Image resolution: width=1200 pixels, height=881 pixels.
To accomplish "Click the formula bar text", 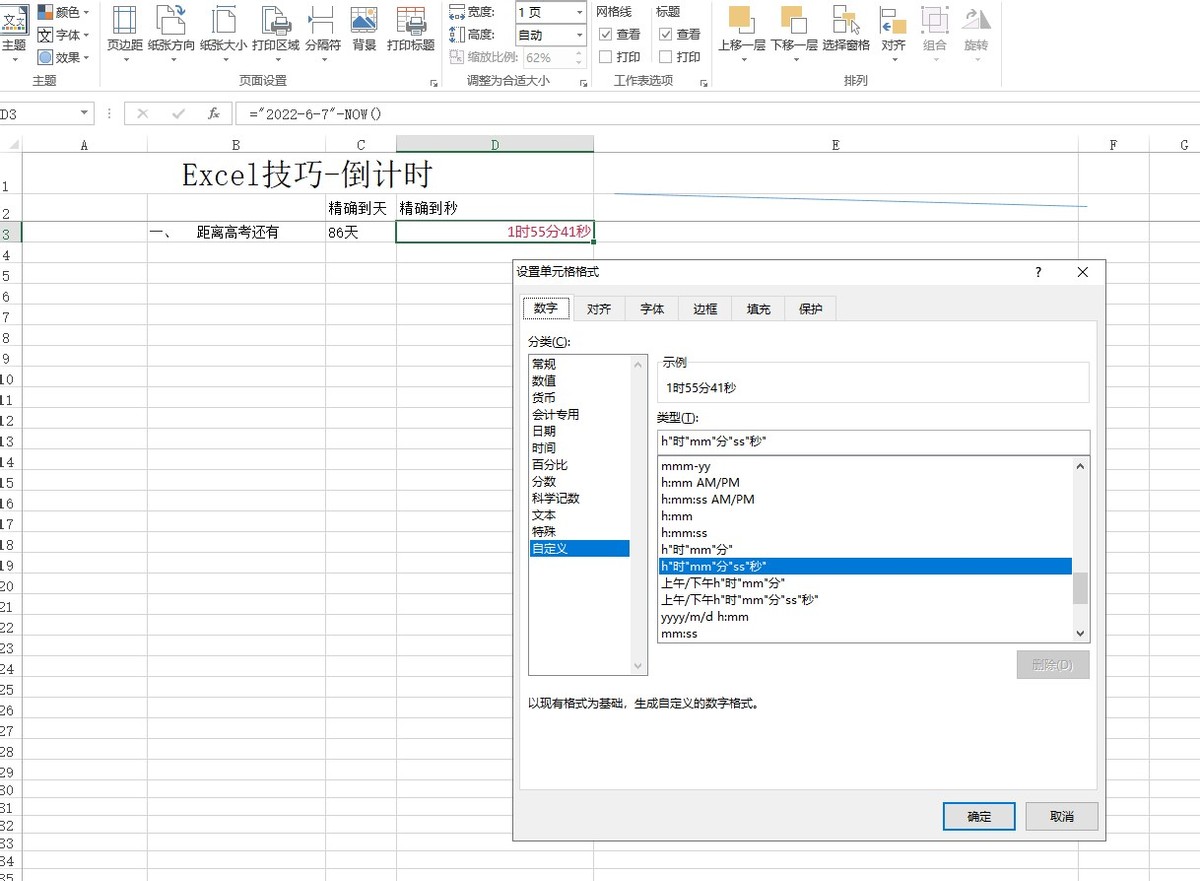I will 316,114.
